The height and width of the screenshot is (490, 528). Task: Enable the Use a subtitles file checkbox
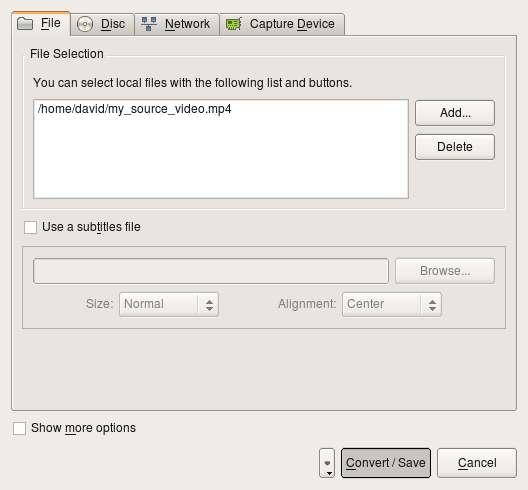(30, 227)
